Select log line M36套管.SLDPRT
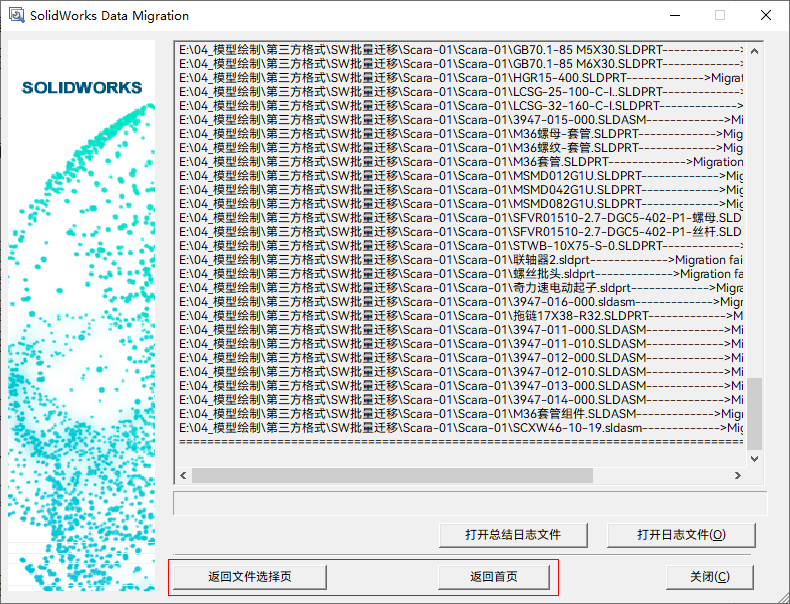The width and height of the screenshot is (790, 604). [460, 162]
